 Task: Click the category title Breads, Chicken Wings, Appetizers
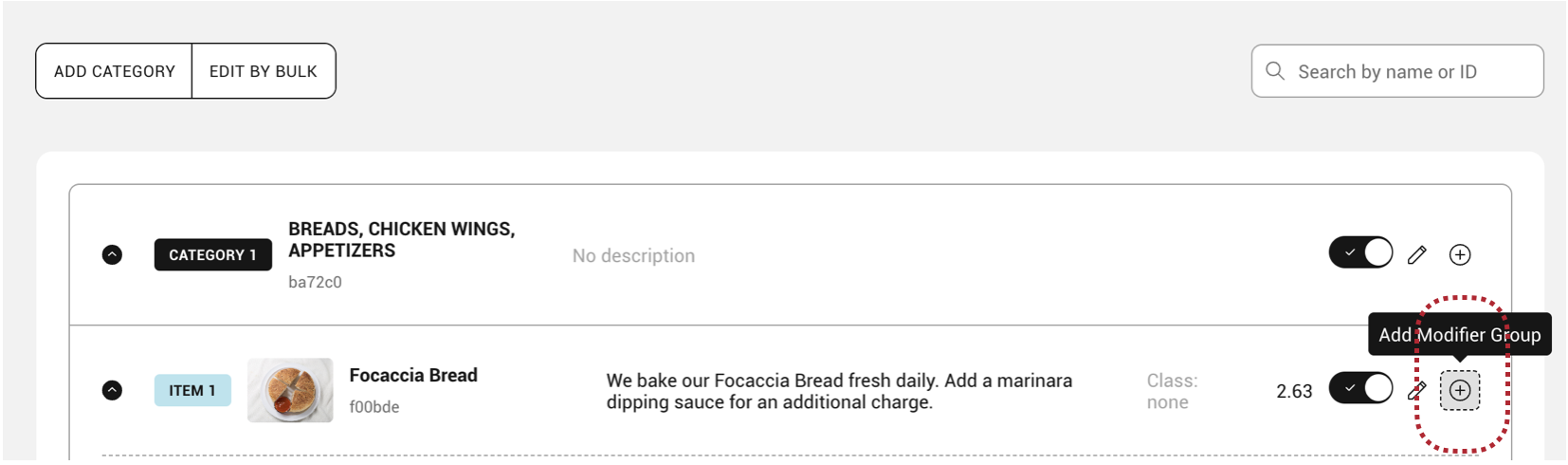pos(401,240)
